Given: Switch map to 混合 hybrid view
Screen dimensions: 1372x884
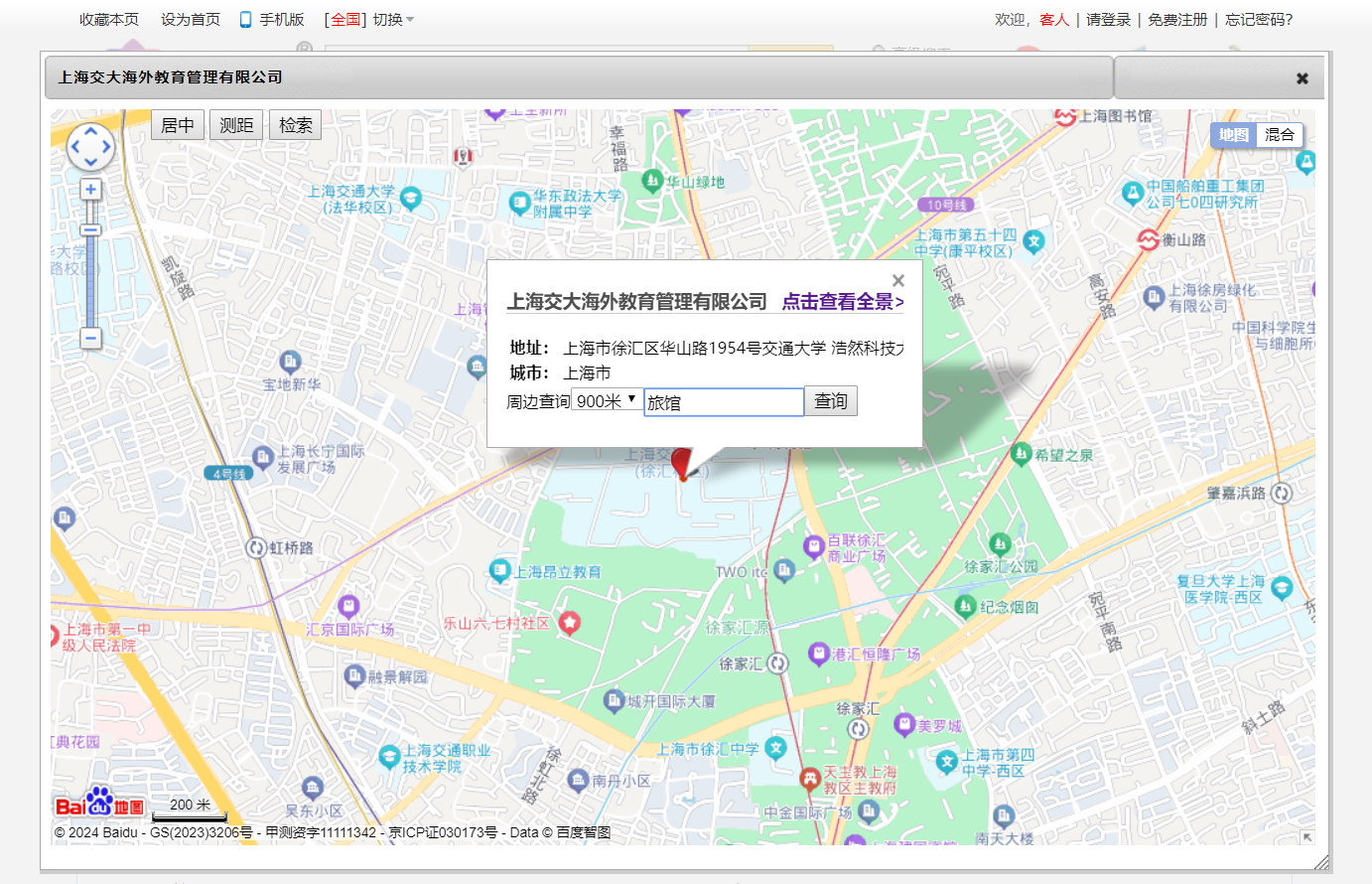Looking at the screenshot, I should pos(1279,135).
